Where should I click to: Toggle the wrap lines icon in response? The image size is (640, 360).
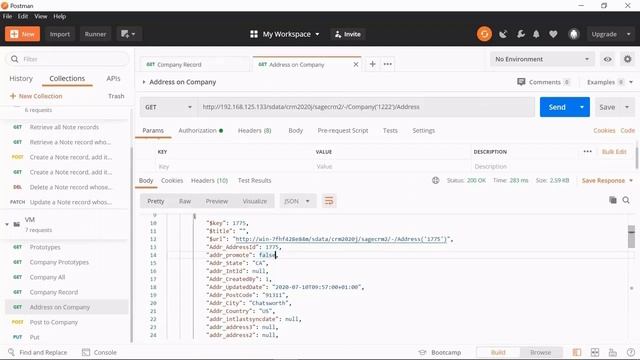(329, 201)
